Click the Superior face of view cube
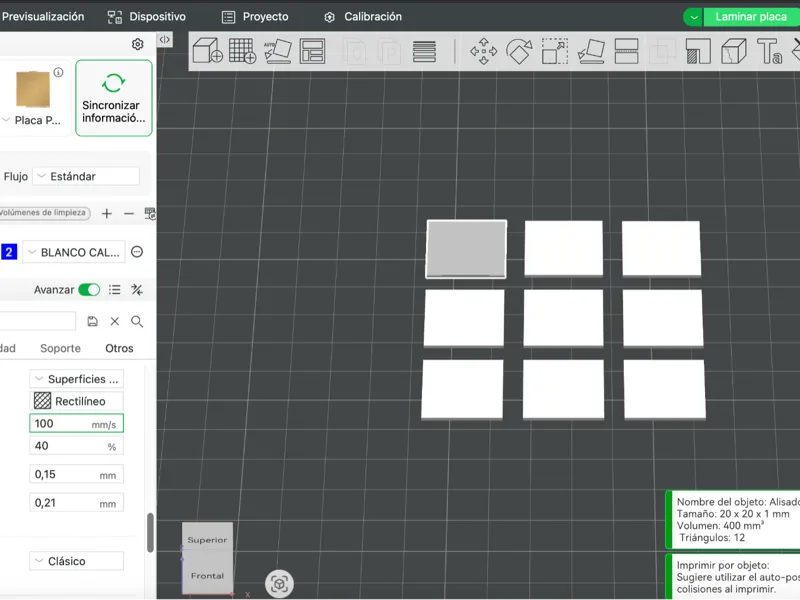This screenshot has width=800, height=600. (207, 540)
